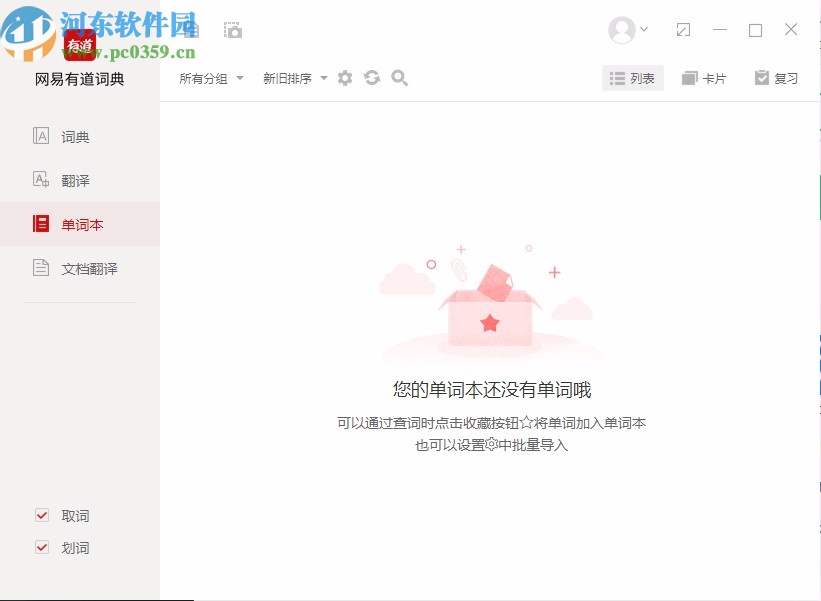Switch to mini window mode icon

click(684, 30)
